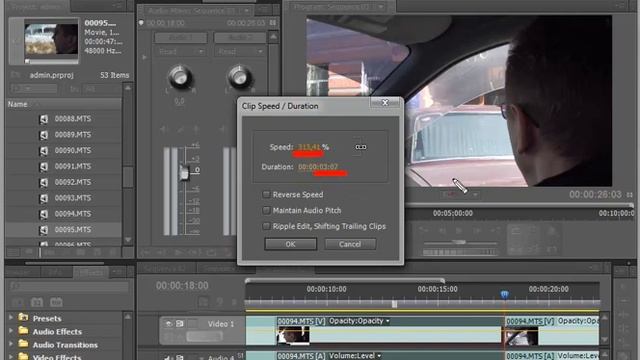Select the 00095.MTS file name
640x360 pixels.
[x=73, y=230]
